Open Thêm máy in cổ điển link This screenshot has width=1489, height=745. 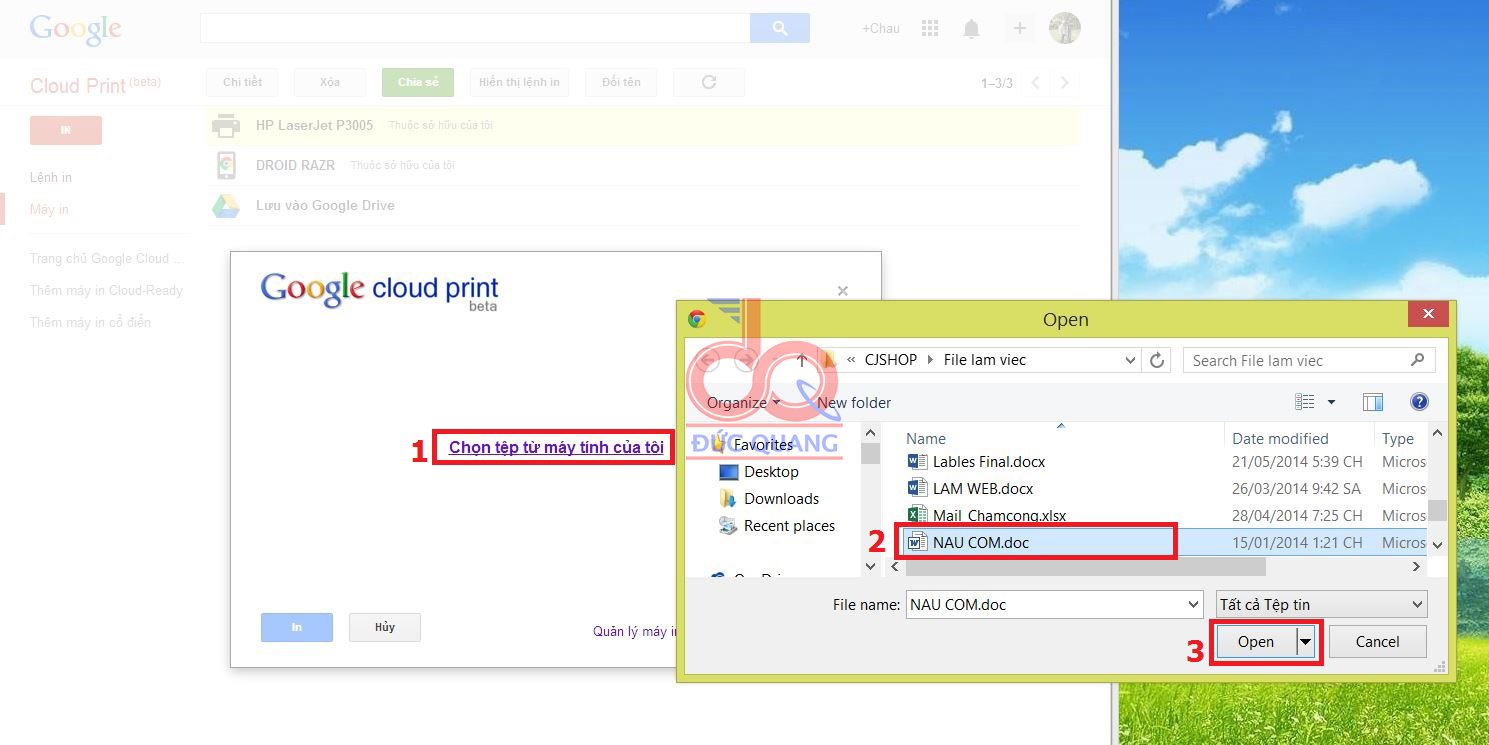click(91, 322)
